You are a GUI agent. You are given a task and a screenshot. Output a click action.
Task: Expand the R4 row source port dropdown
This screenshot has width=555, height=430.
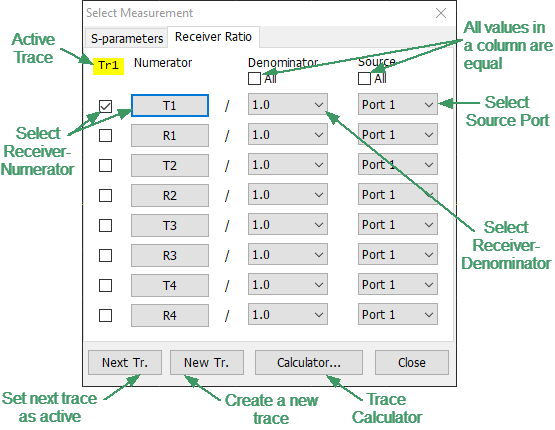coord(398,315)
